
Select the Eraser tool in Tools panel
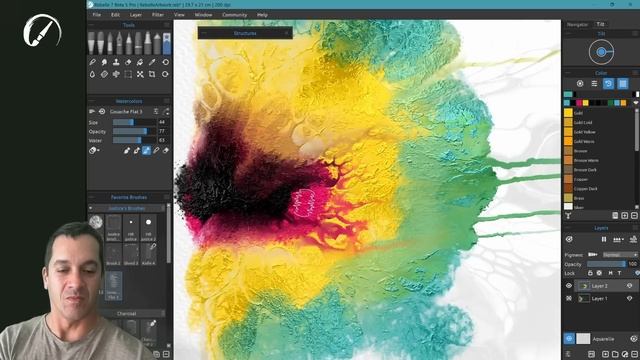tap(128, 62)
